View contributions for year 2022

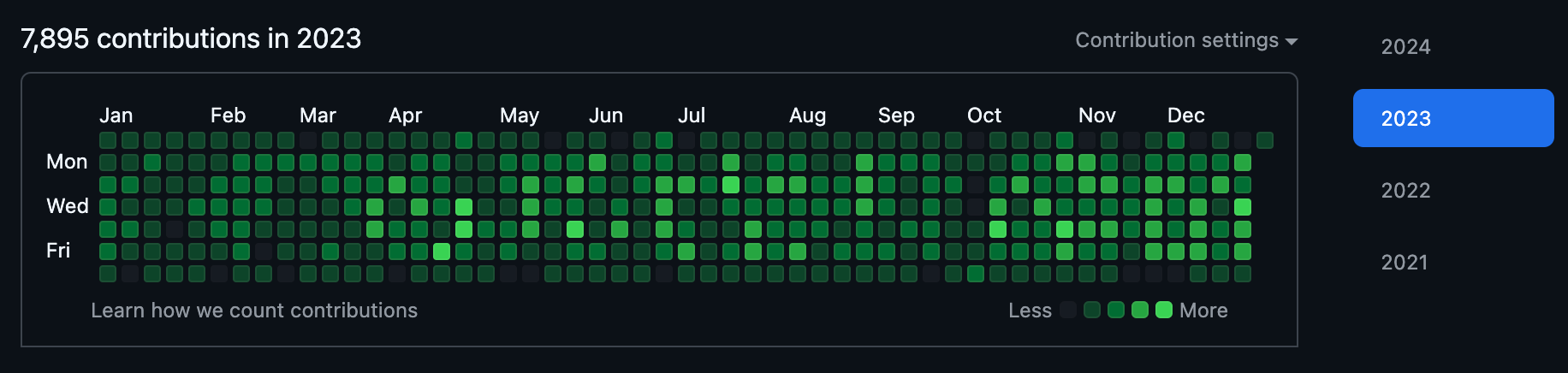click(1405, 191)
